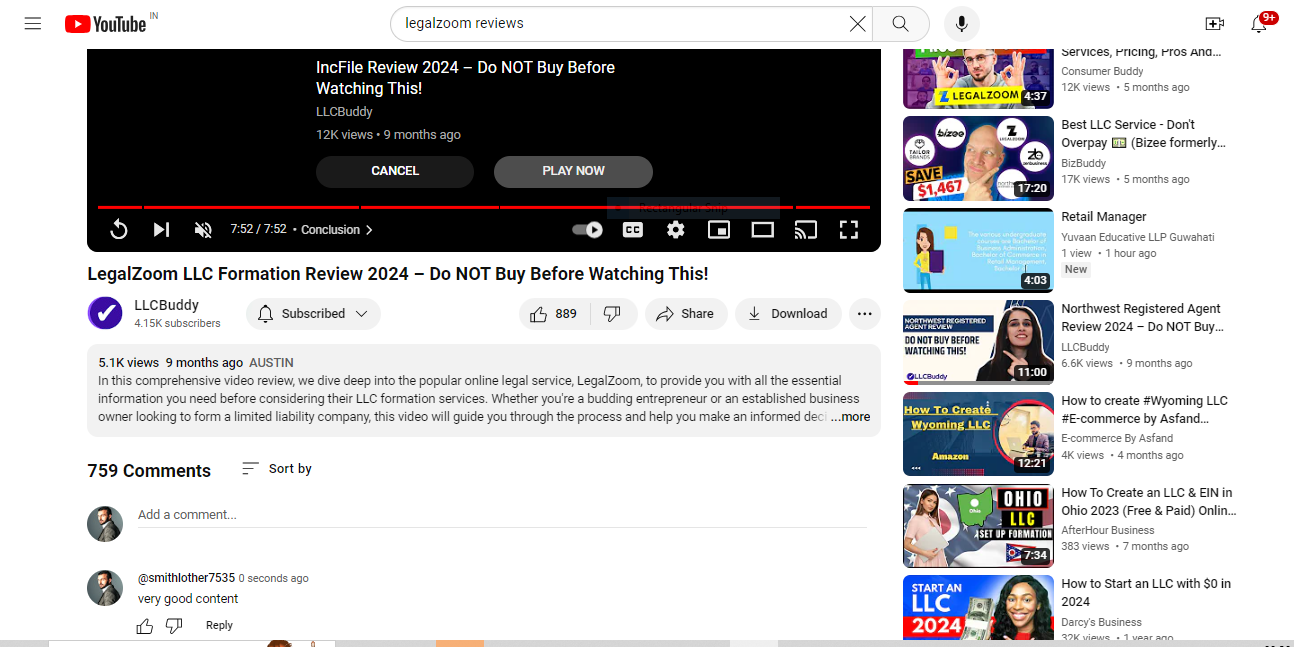1294x647 pixels.
Task: Toggle closed captions CC
Action: point(633,230)
